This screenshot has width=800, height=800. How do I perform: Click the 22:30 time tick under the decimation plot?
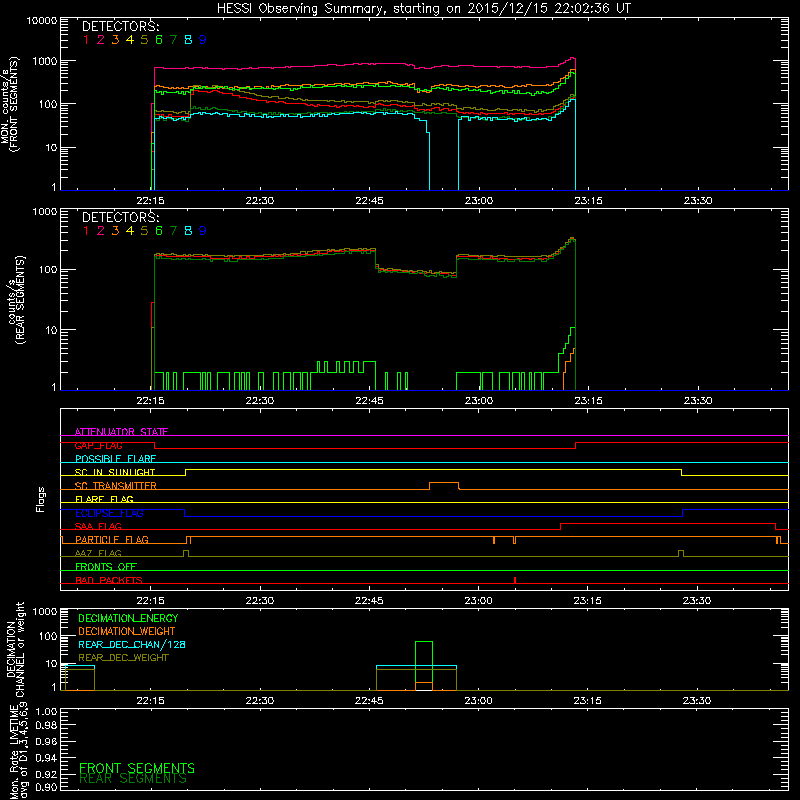click(260, 701)
